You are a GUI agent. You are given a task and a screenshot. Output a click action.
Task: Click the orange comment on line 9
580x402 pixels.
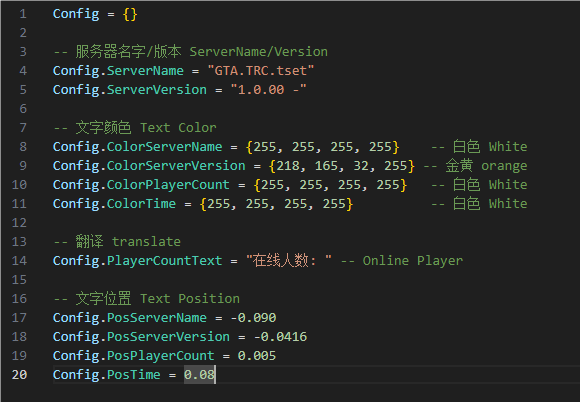(475, 166)
